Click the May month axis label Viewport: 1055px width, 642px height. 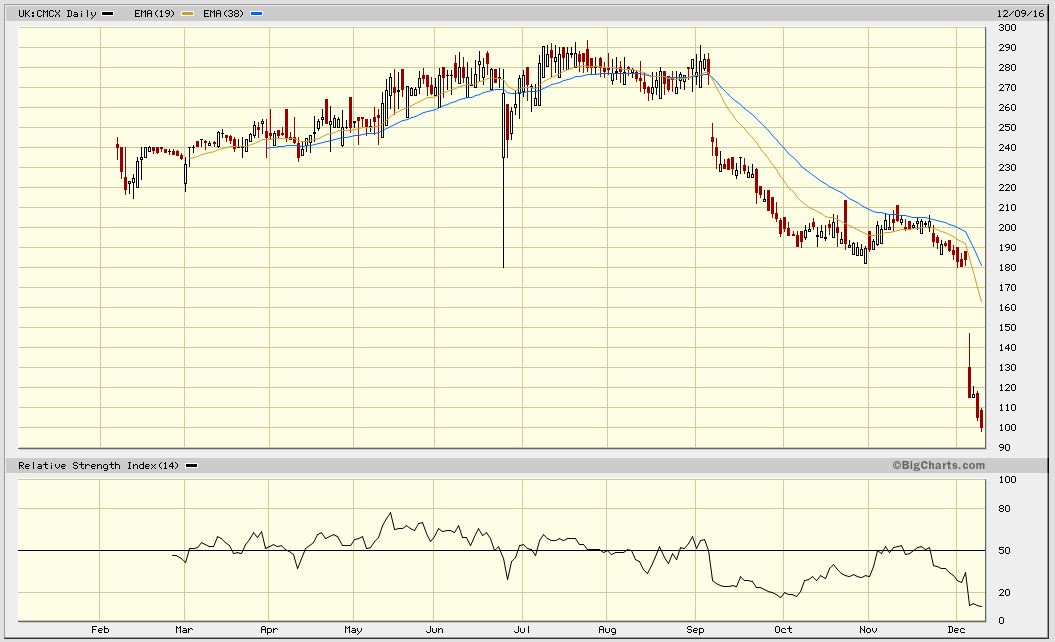click(353, 630)
